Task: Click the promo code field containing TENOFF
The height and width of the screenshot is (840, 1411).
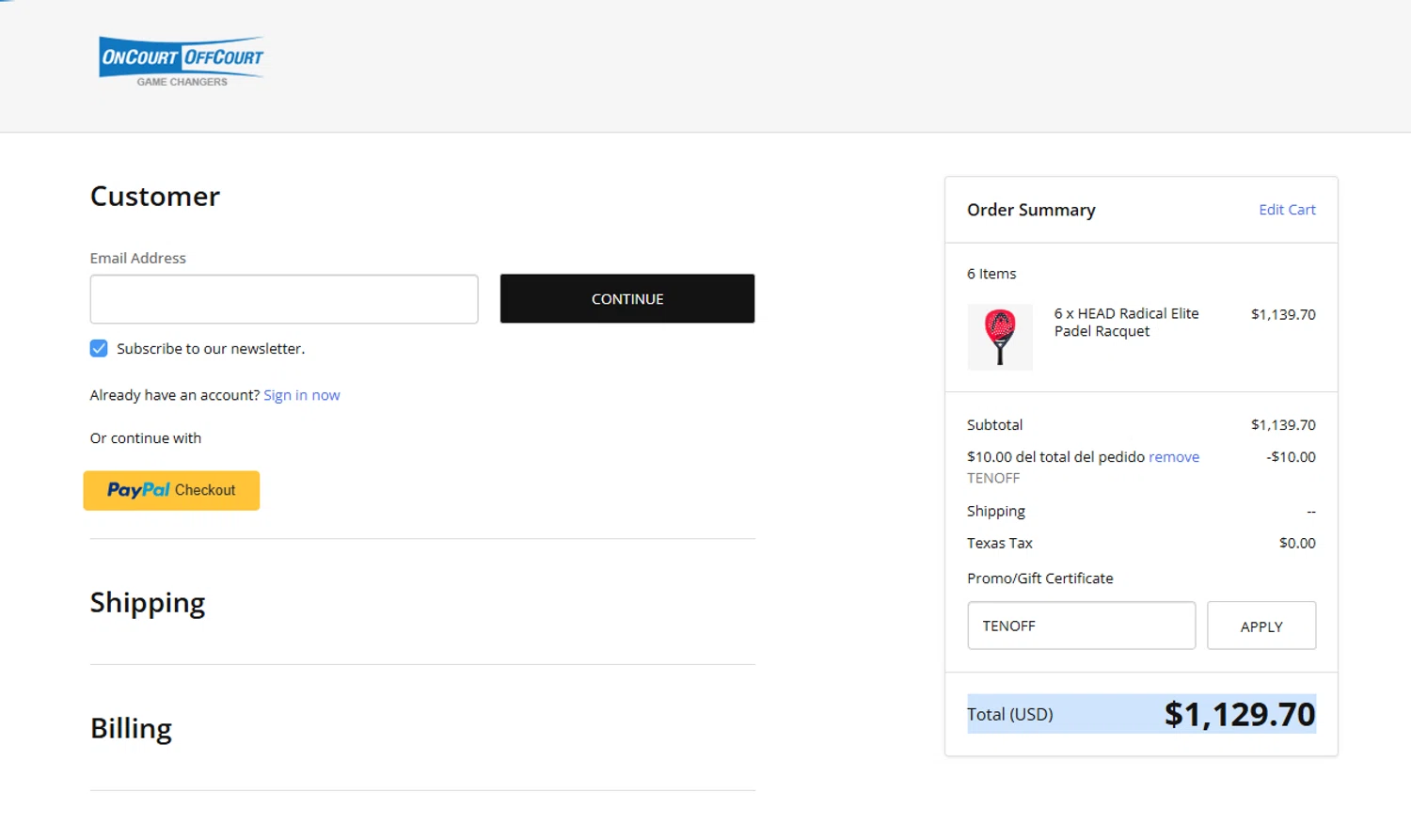Action: click(x=1082, y=626)
